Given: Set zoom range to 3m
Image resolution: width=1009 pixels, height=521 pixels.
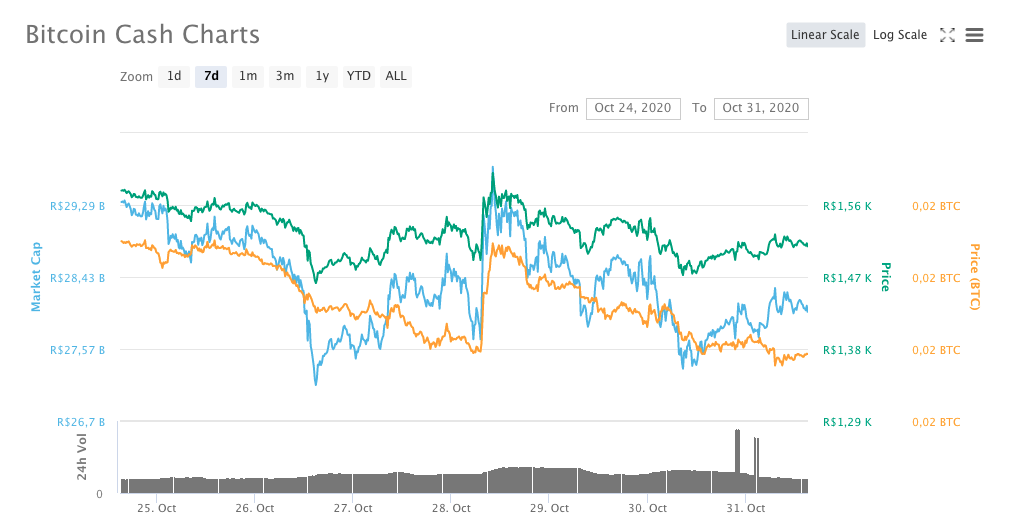Looking at the screenshot, I should point(285,76).
